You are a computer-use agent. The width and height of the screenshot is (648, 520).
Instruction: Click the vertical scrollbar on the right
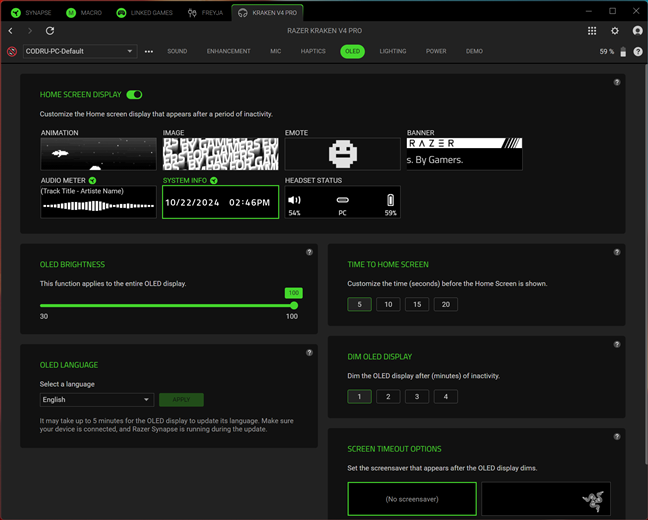tap(646, 265)
